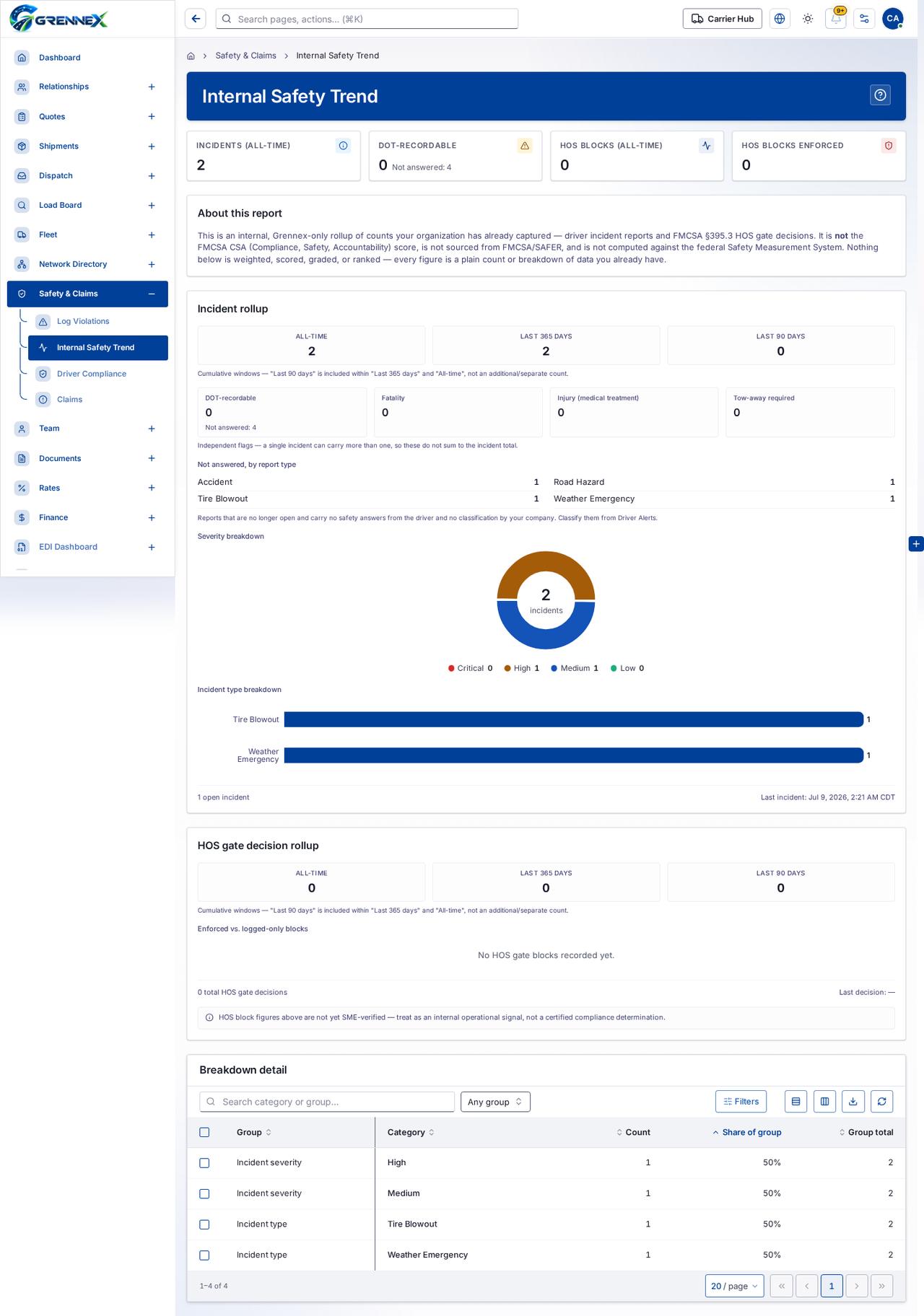Focus the Search category or group field
The image size is (924, 1316).
click(327, 1102)
